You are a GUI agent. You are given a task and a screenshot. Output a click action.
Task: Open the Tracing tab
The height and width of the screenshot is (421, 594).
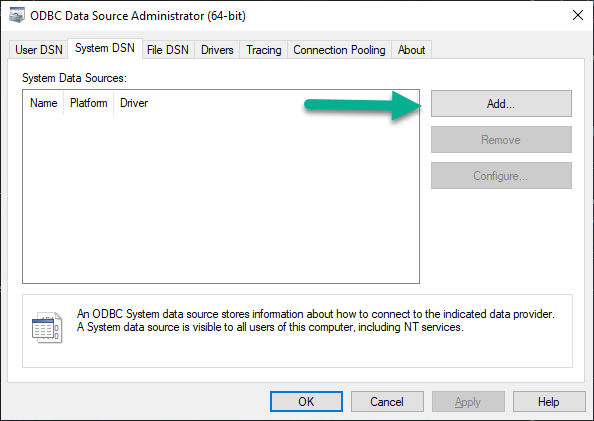(264, 50)
